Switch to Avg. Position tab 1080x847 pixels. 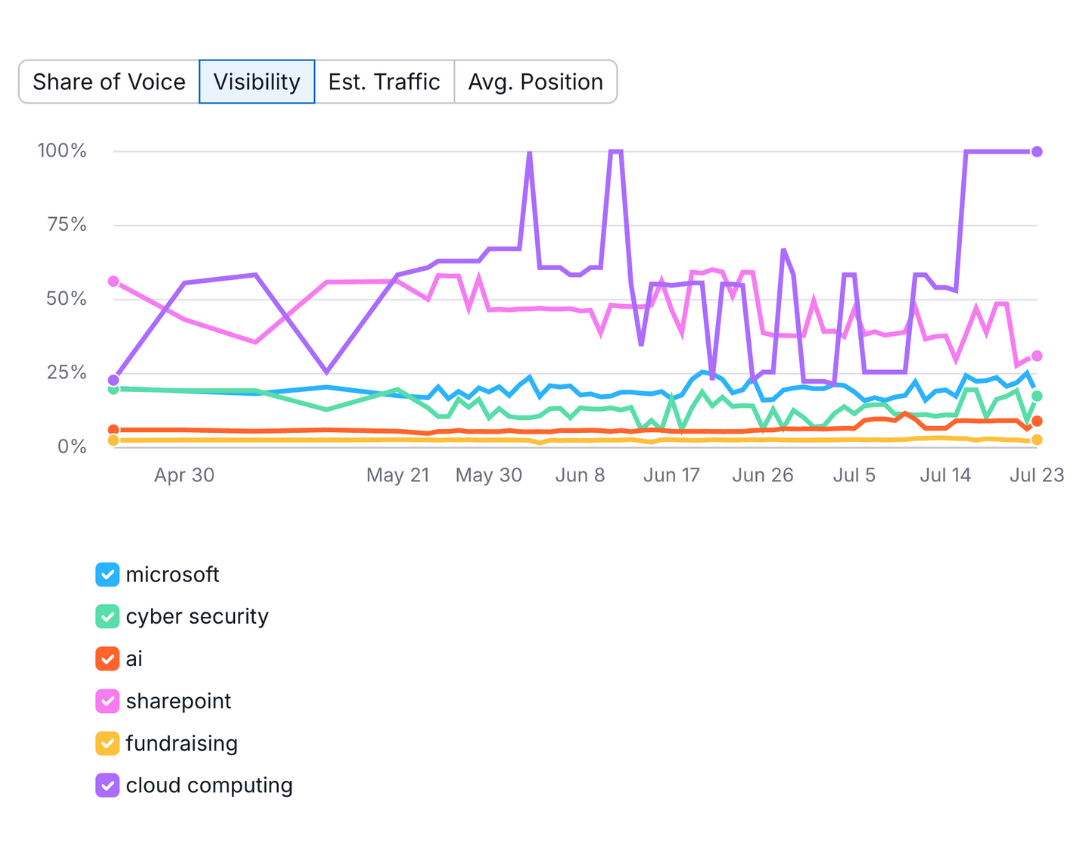(x=535, y=82)
